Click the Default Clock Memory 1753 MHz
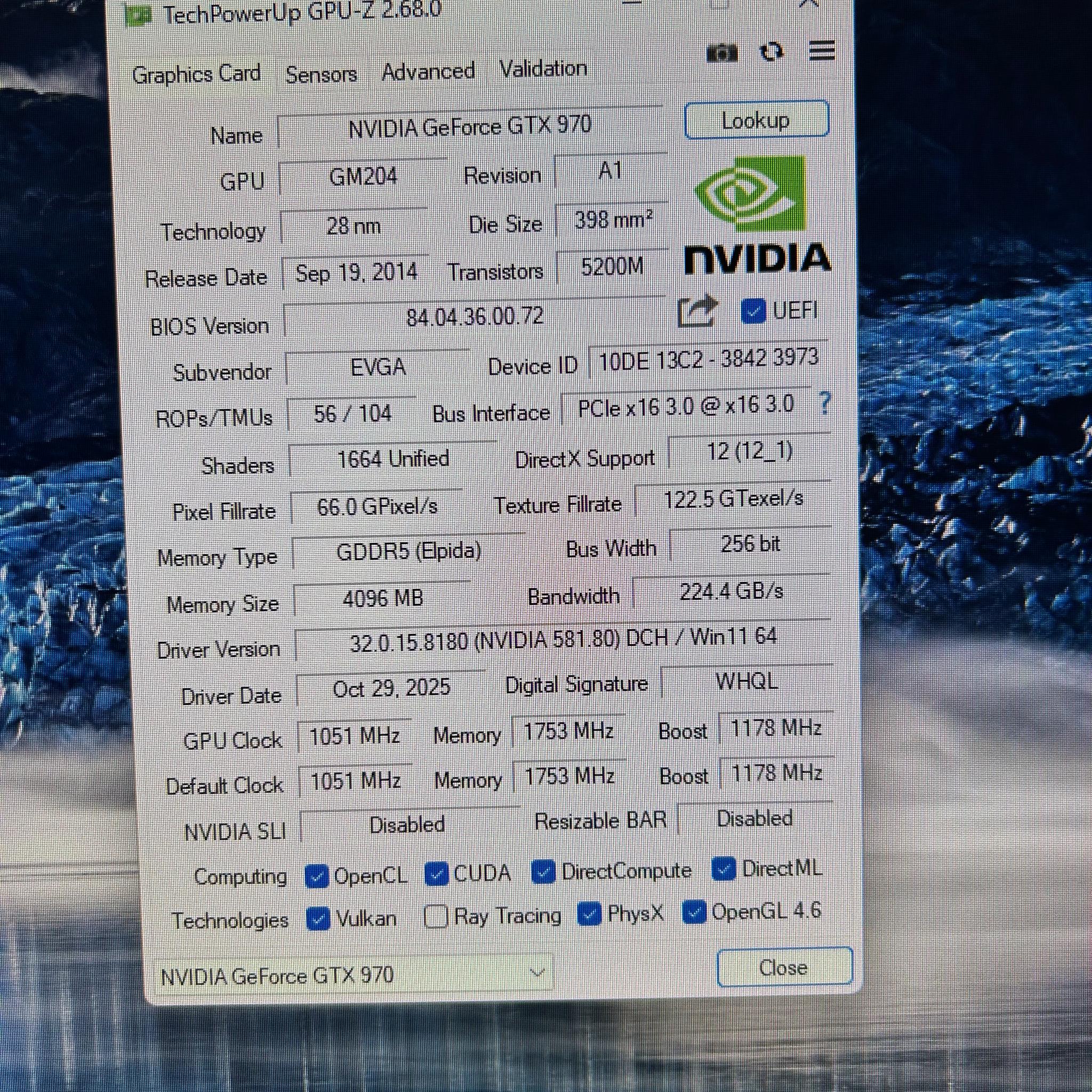The width and height of the screenshot is (1092, 1092). [569, 776]
